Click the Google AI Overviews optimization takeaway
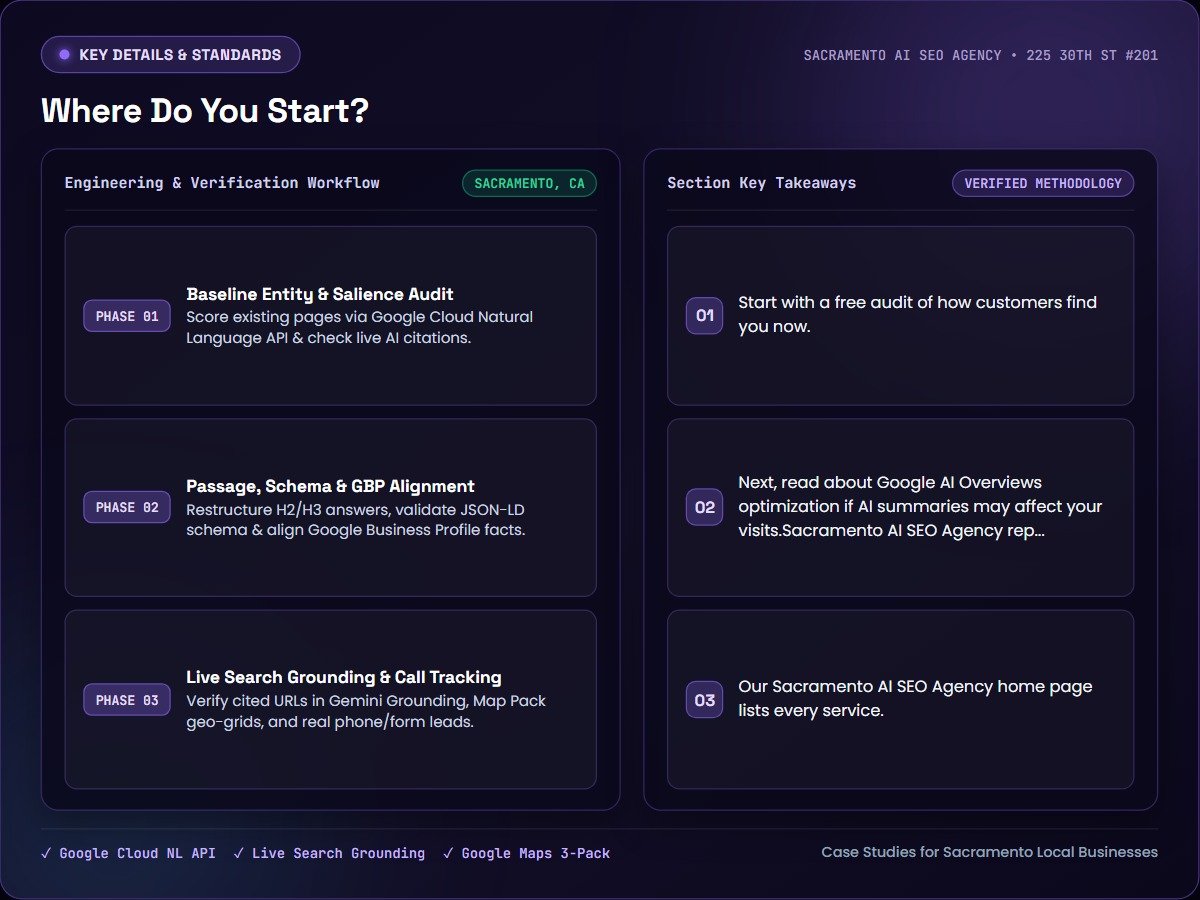This screenshot has height=900, width=1200. click(920, 507)
